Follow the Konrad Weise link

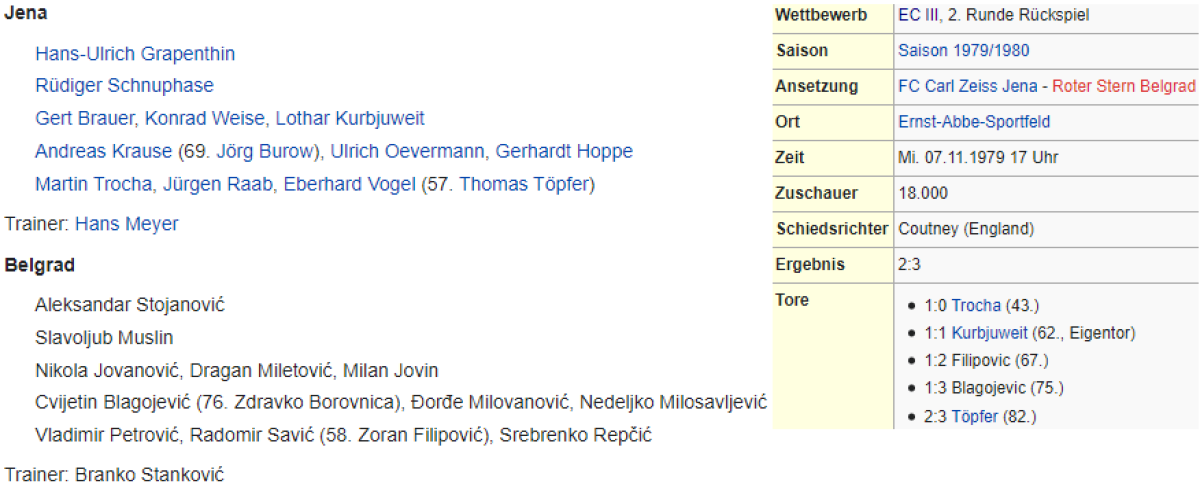point(205,119)
